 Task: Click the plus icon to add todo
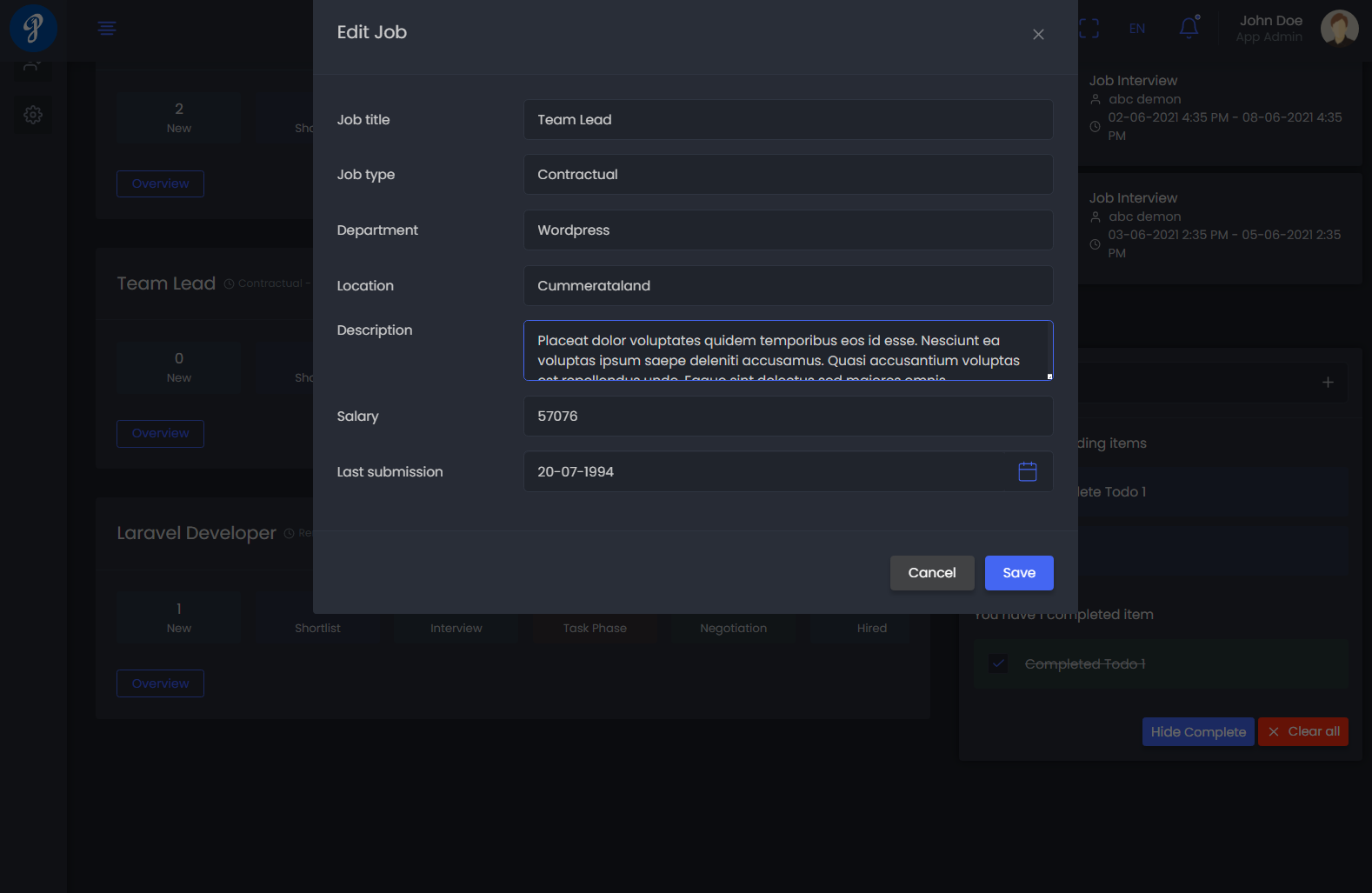(1328, 383)
